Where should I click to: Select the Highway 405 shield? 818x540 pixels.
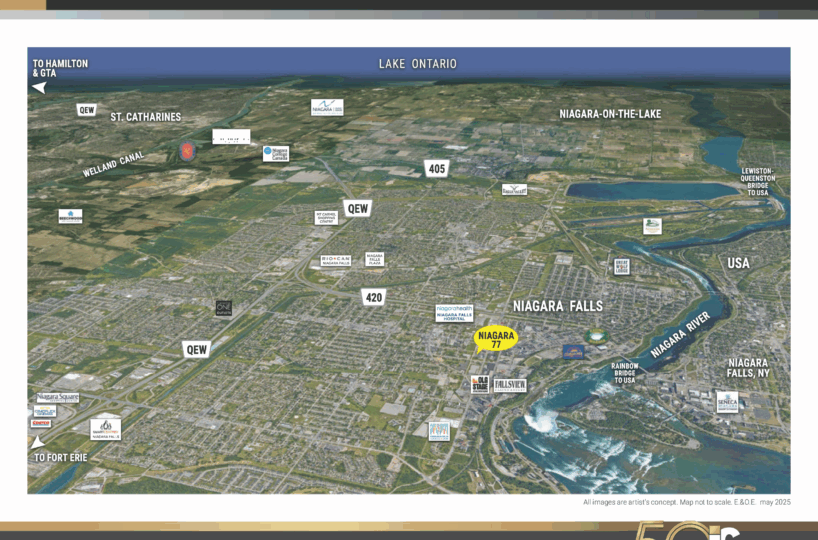coord(435,168)
